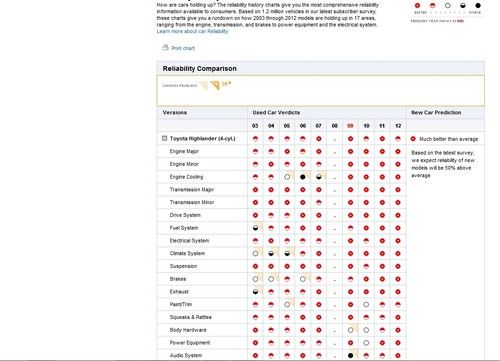Click Climate System 03 open rating circle

click(255, 253)
